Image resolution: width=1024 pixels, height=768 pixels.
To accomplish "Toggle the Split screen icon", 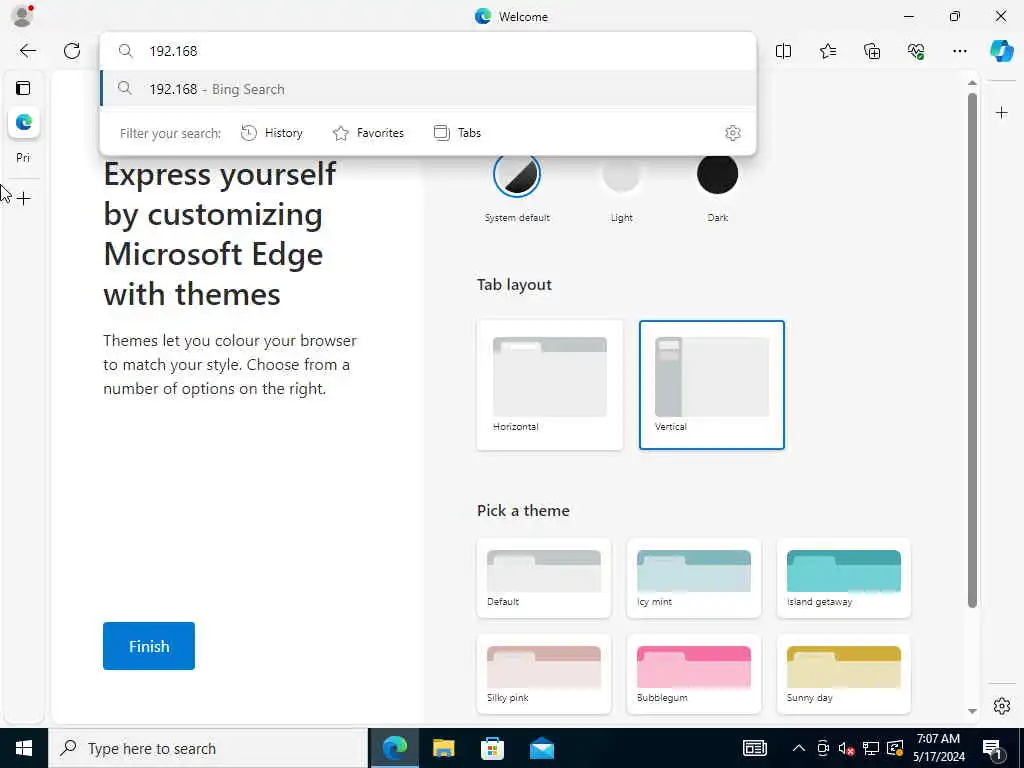I will pyautogui.click(x=783, y=51).
